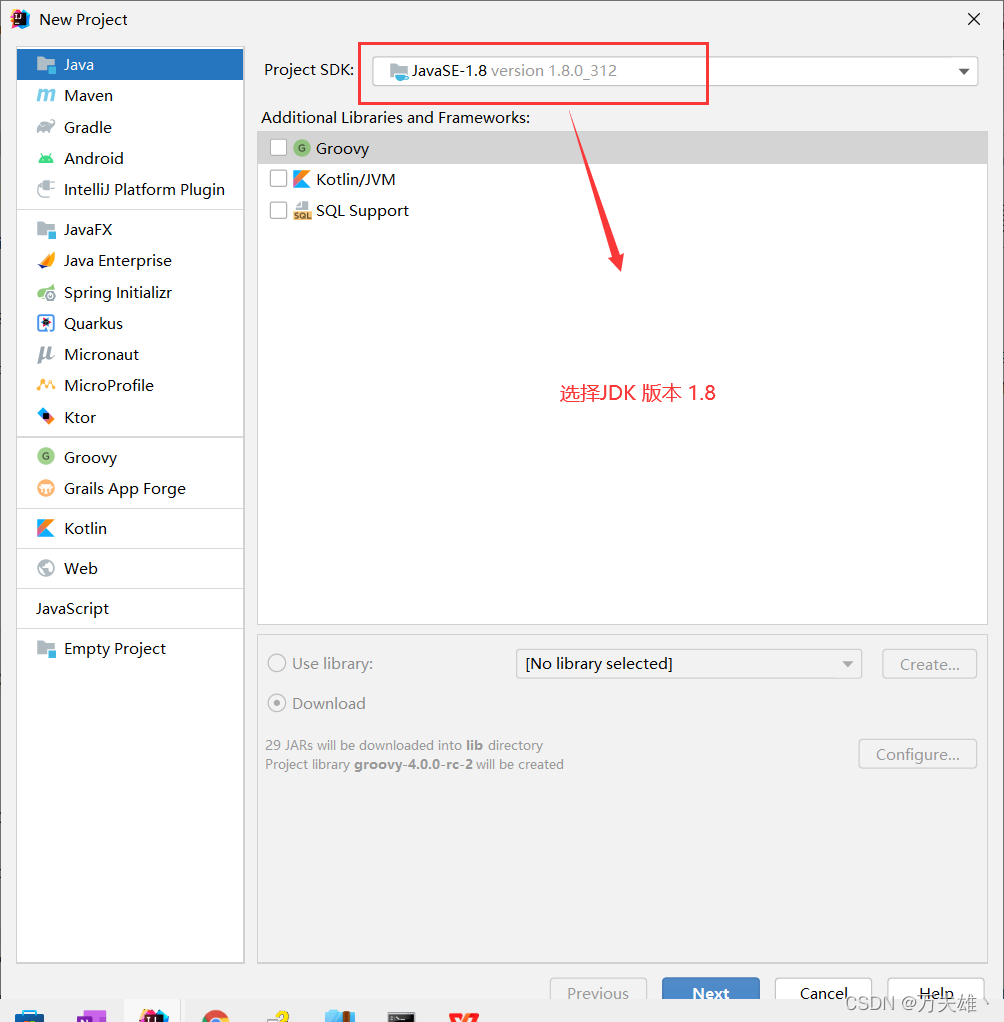Select Ktor label in list
1004x1022 pixels.
point(80,417)
